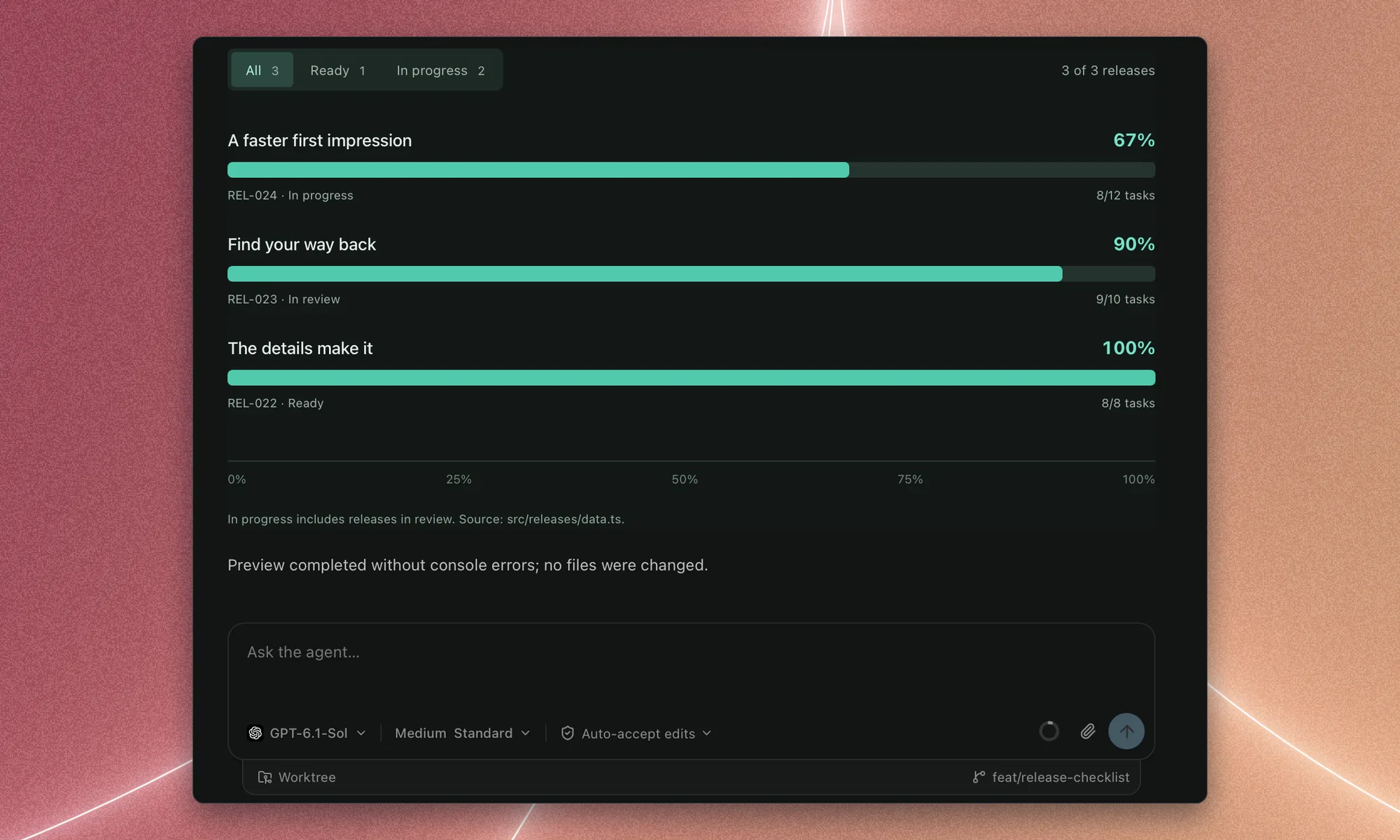
Task: Click the Find your way back title
Action: coord(302,244)
